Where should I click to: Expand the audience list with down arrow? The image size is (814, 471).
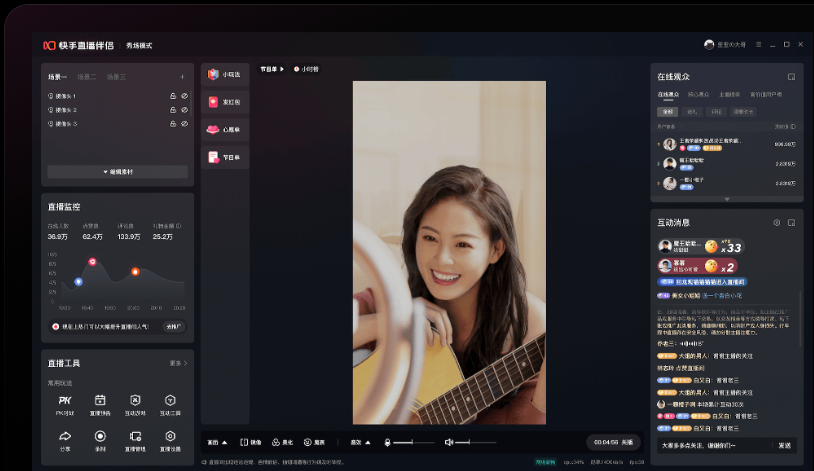click(x=727, y=199)
